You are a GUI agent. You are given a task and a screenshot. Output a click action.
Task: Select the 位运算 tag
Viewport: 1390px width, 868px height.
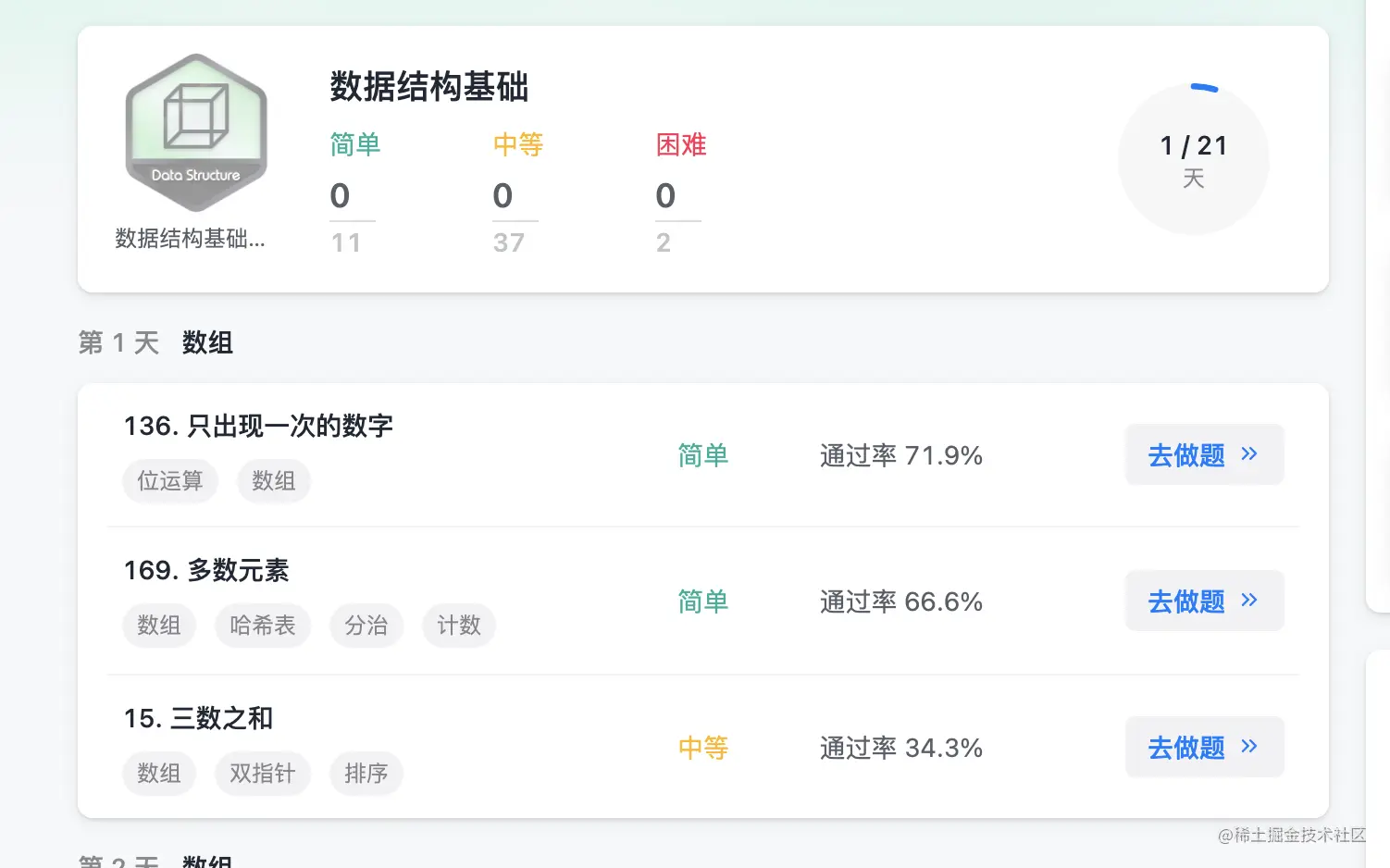point(170,481)
